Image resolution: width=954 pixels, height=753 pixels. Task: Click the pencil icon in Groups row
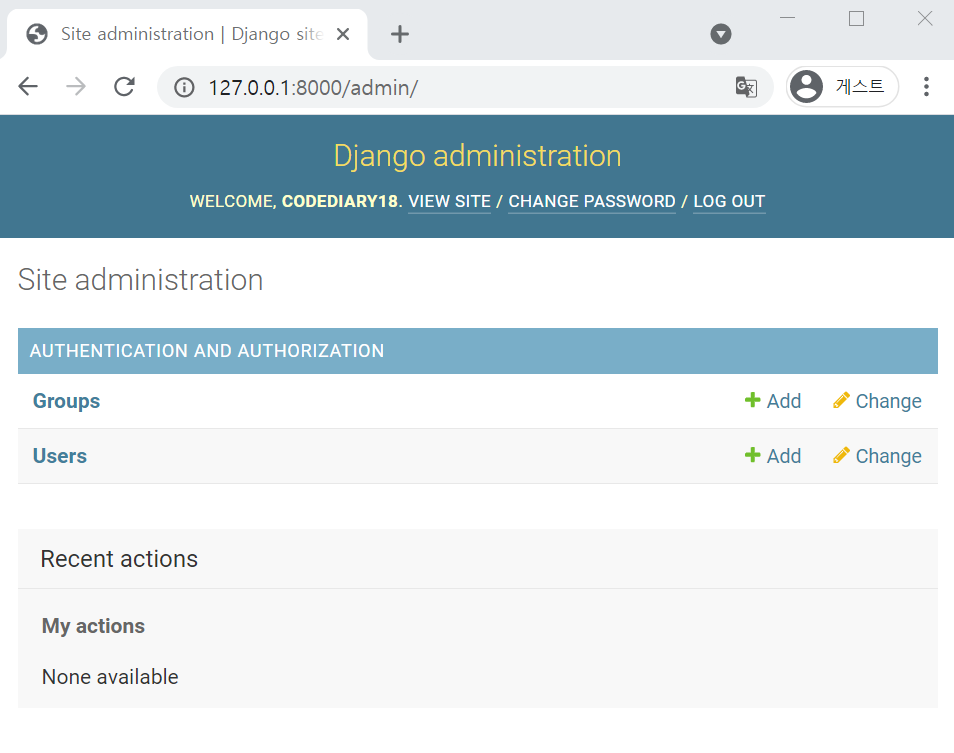[841, 400]
